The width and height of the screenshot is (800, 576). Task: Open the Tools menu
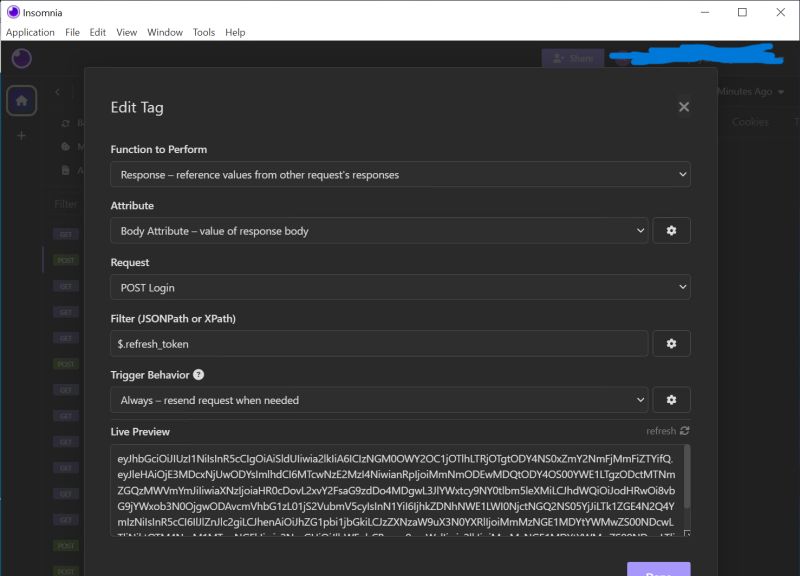pos(203,32)
